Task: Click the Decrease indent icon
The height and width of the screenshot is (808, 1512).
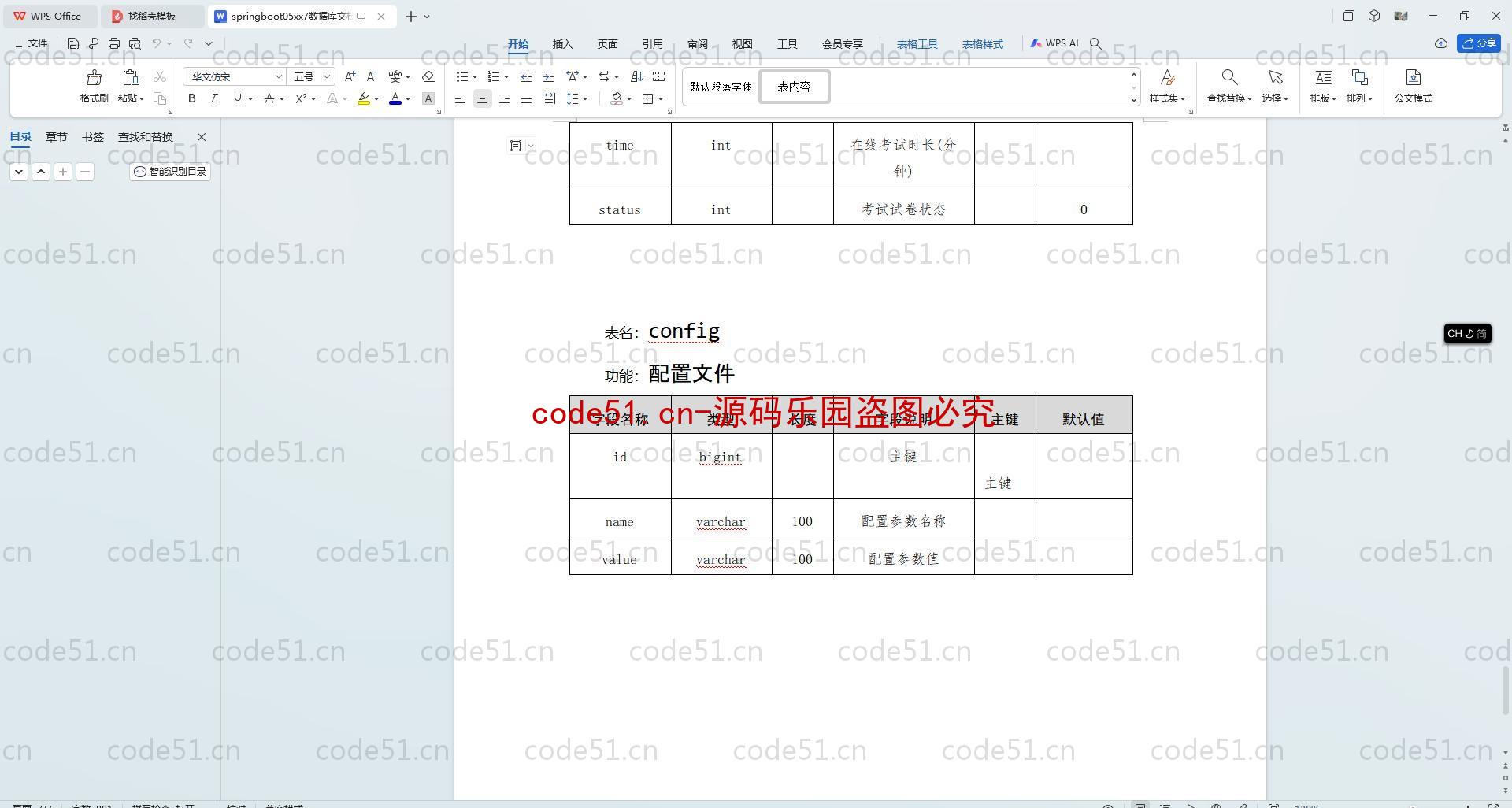Action: (x=526, y=76)
